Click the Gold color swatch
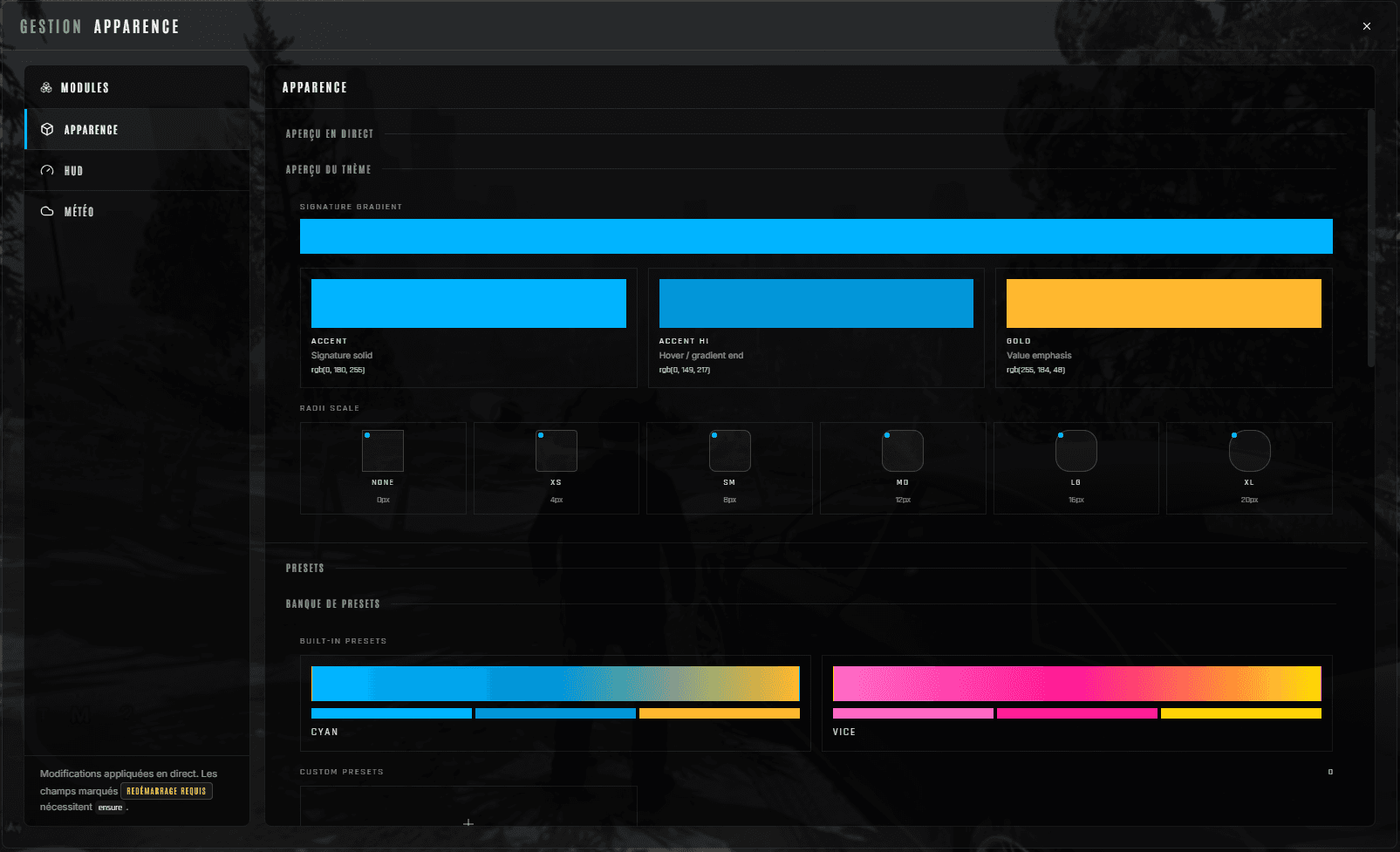Viewport: 1400px width, 852px height. 1164,303
